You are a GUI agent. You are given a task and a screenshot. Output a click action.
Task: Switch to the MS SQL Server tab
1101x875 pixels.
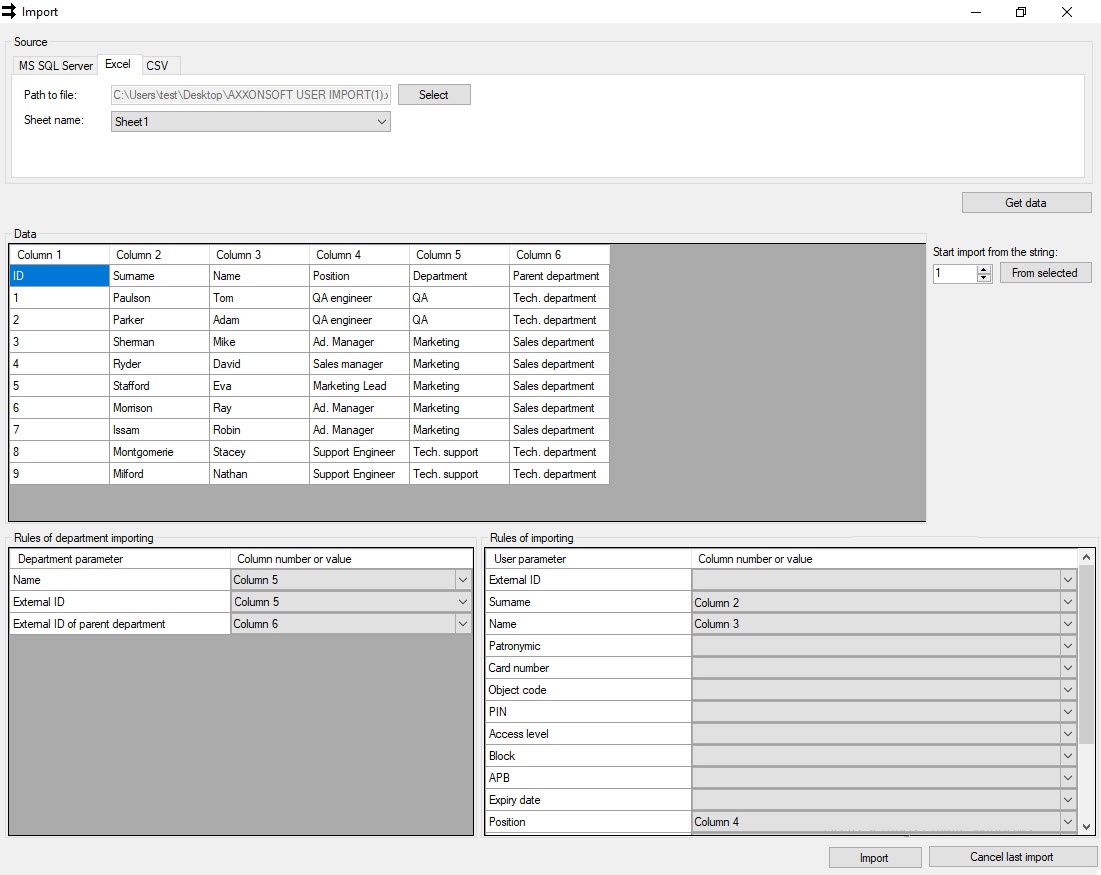tap(56, 66)
